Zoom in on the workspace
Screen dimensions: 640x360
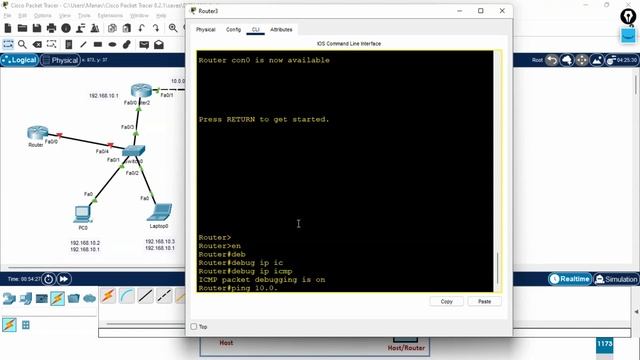(173, 28)
